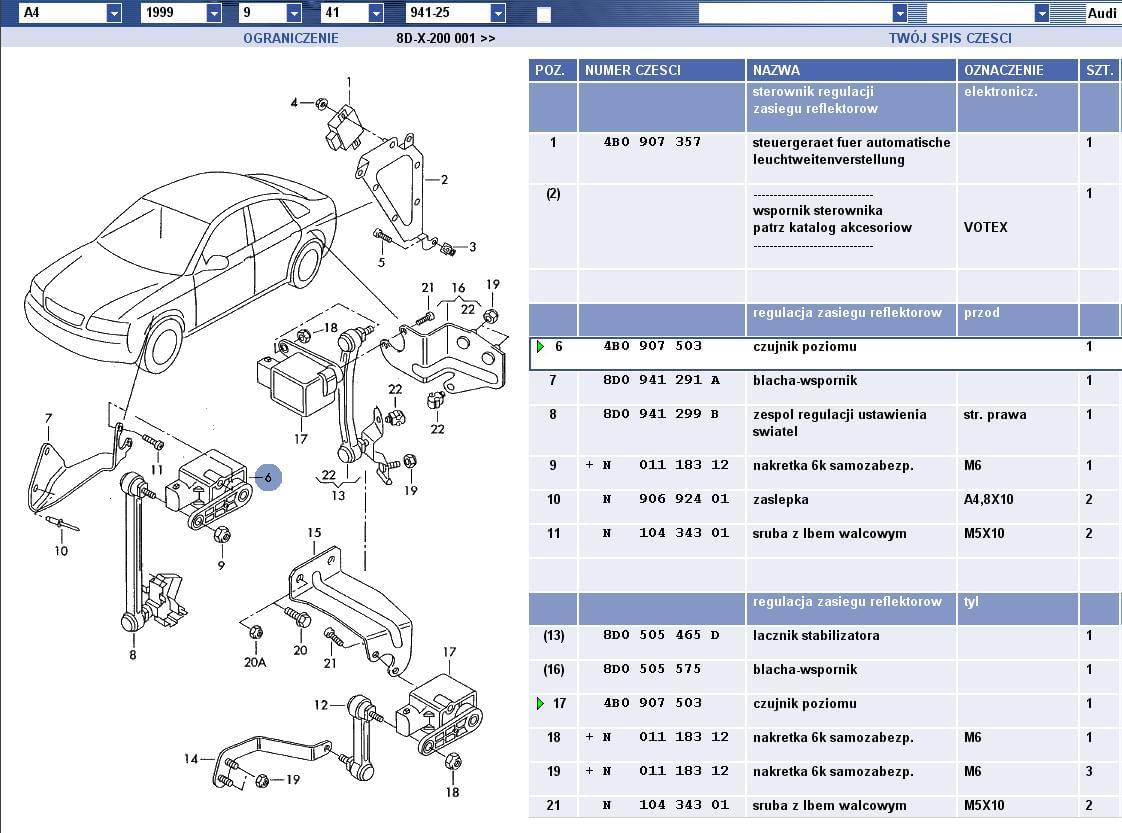Open the 1999 model year dropdown
Image resolution: width=1122 pixels, height=833 pixels.
click(214, 12)
